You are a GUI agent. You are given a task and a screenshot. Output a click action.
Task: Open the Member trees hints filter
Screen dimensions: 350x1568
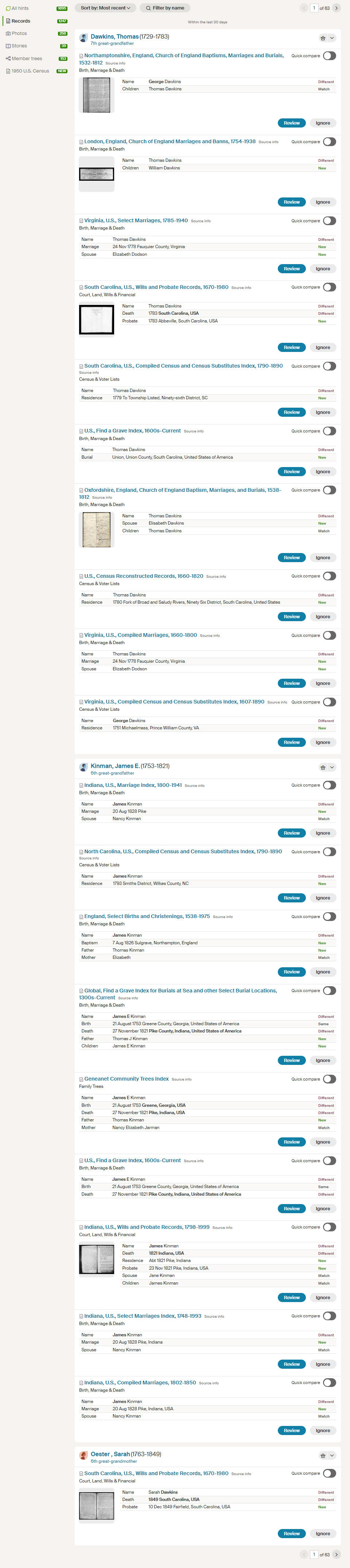(x=26, y=58)
